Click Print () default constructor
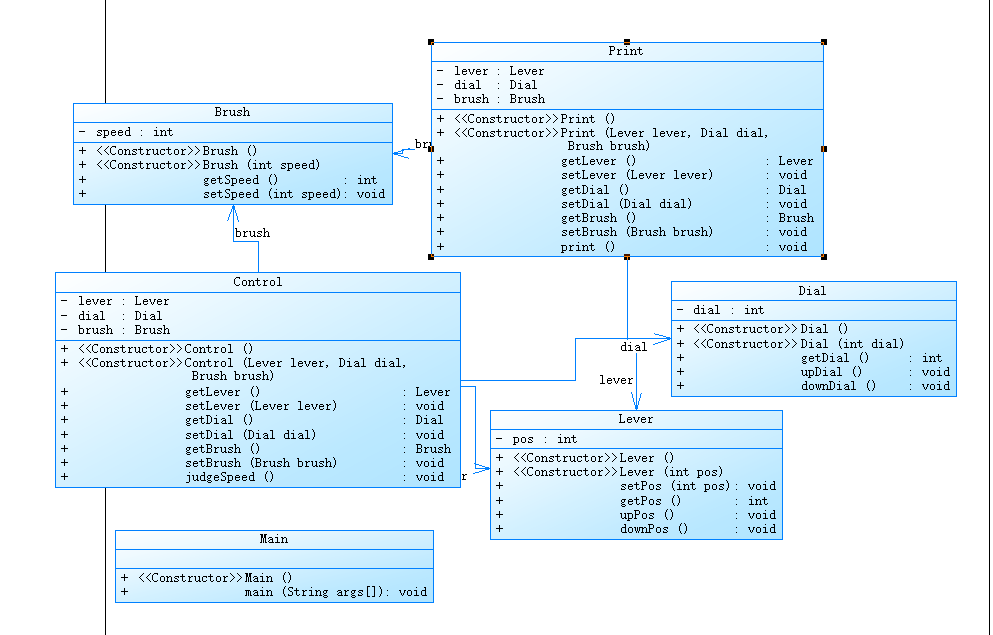Viewport: 993px width, 635px height. (588, 120)
